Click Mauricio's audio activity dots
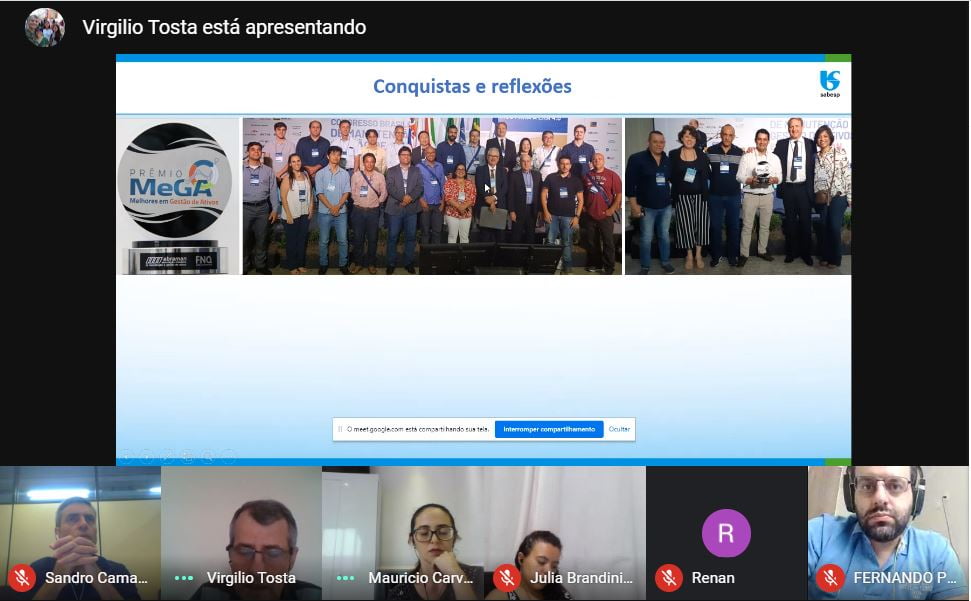The width and height of the screenshot is (971, 601). tap(345, 578)
